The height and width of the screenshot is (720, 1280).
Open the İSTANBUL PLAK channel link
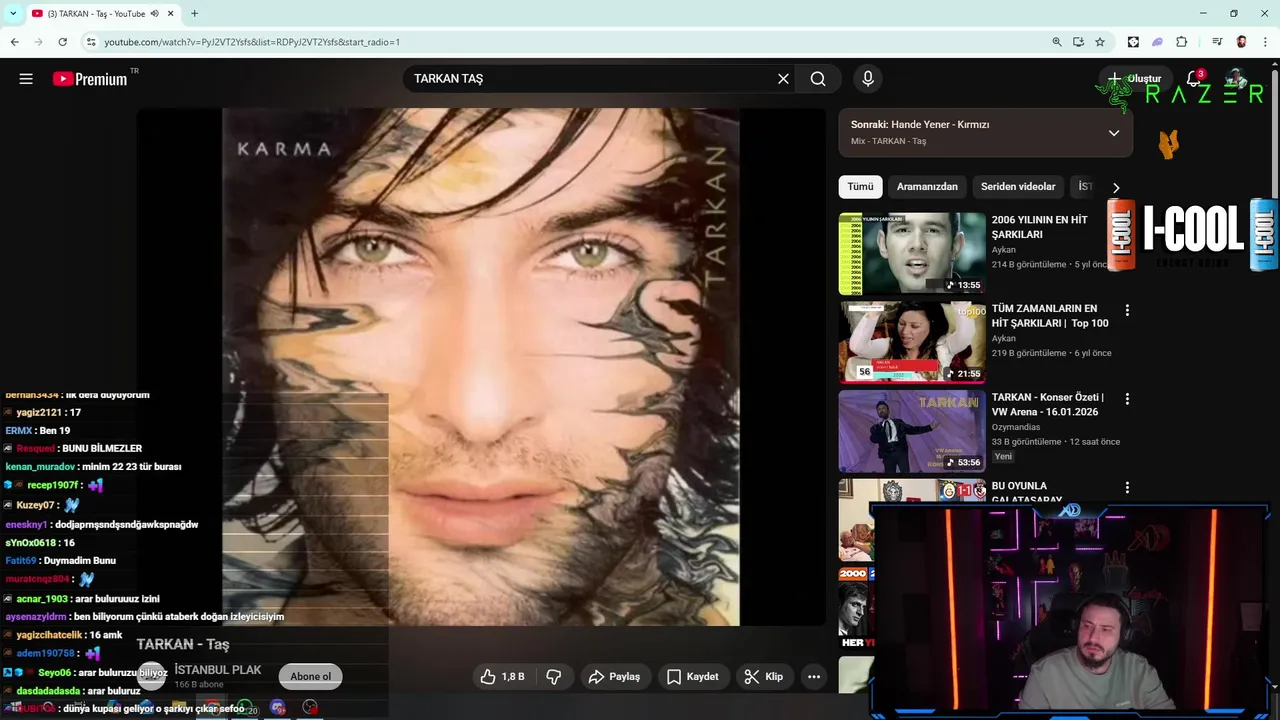click(x=217, y=670)
